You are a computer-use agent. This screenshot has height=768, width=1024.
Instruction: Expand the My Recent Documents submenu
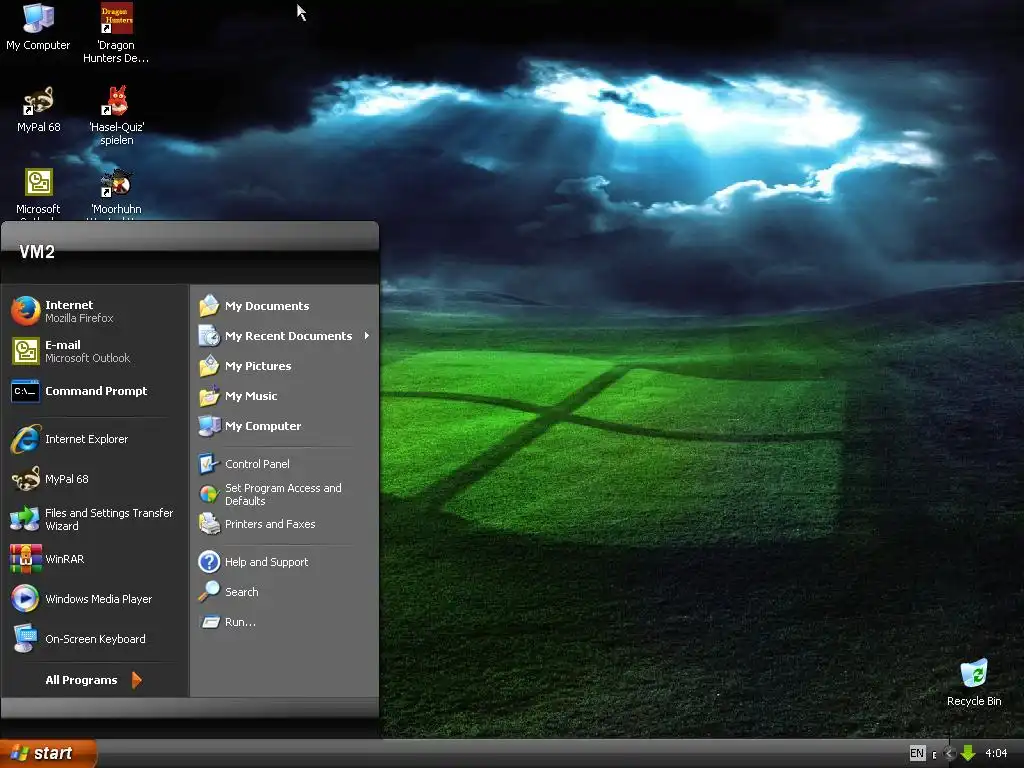tap(285, 336)
